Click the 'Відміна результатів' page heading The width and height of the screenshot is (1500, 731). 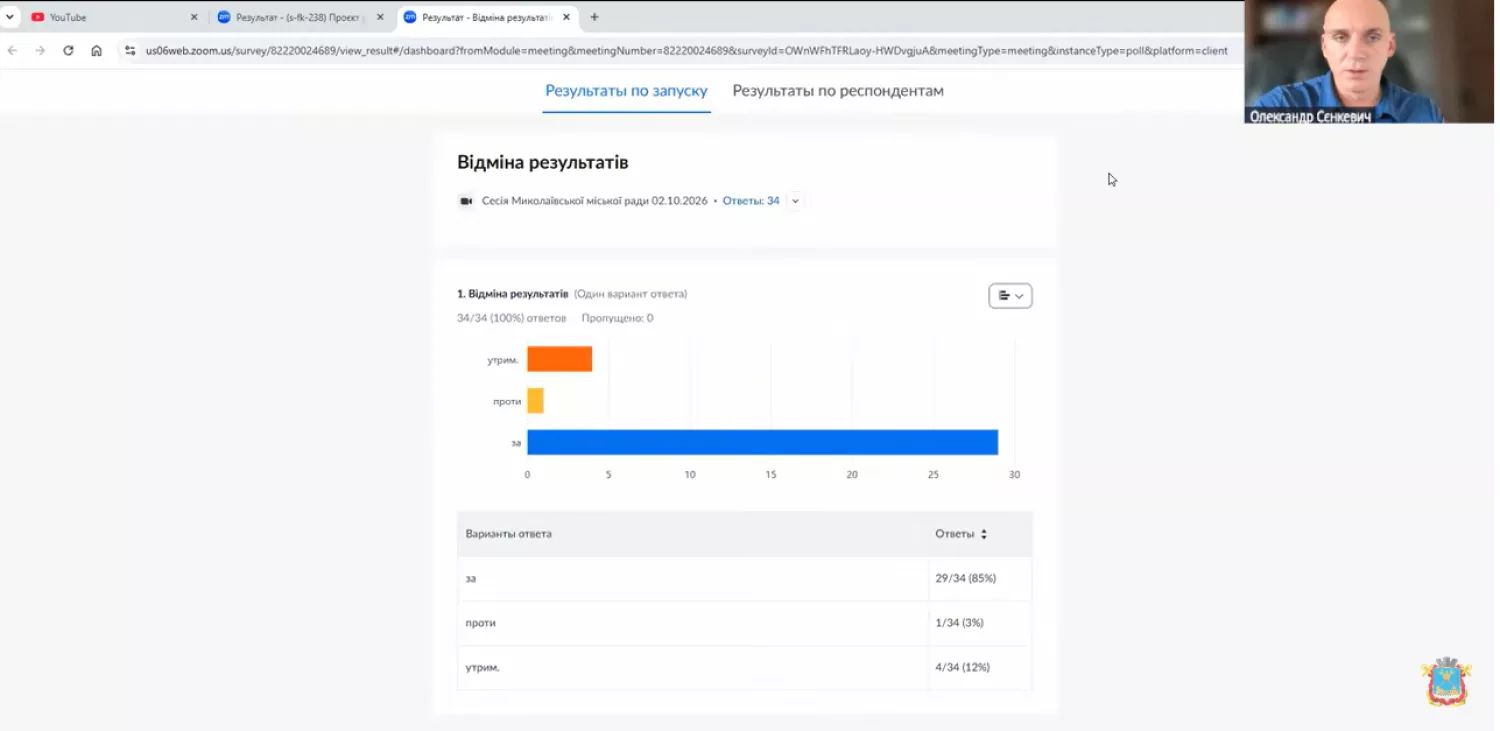[543, 162]
